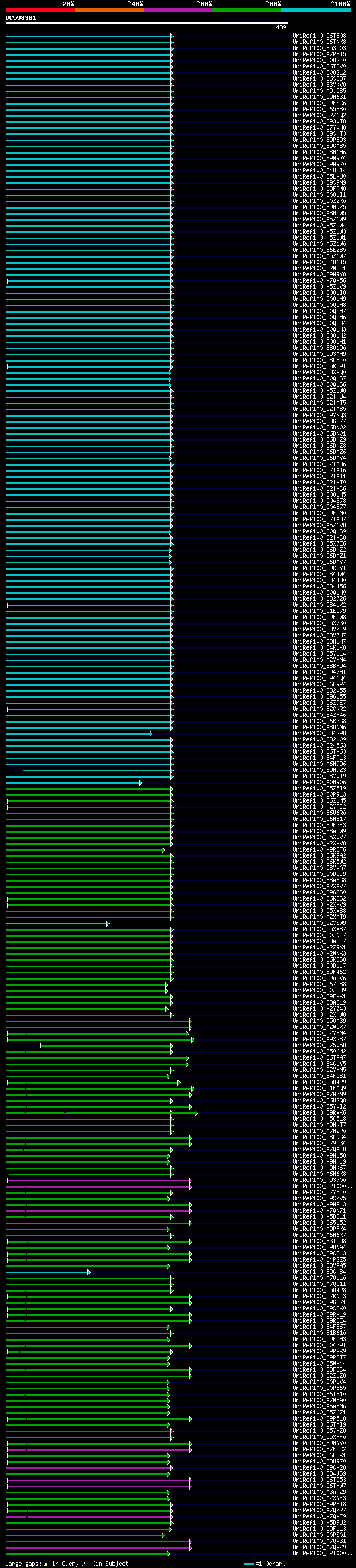This screenshot has height=1568, width=356.
Task: Select hit label UniRef100_A6MQW5
Action: (x=319, y=214)
